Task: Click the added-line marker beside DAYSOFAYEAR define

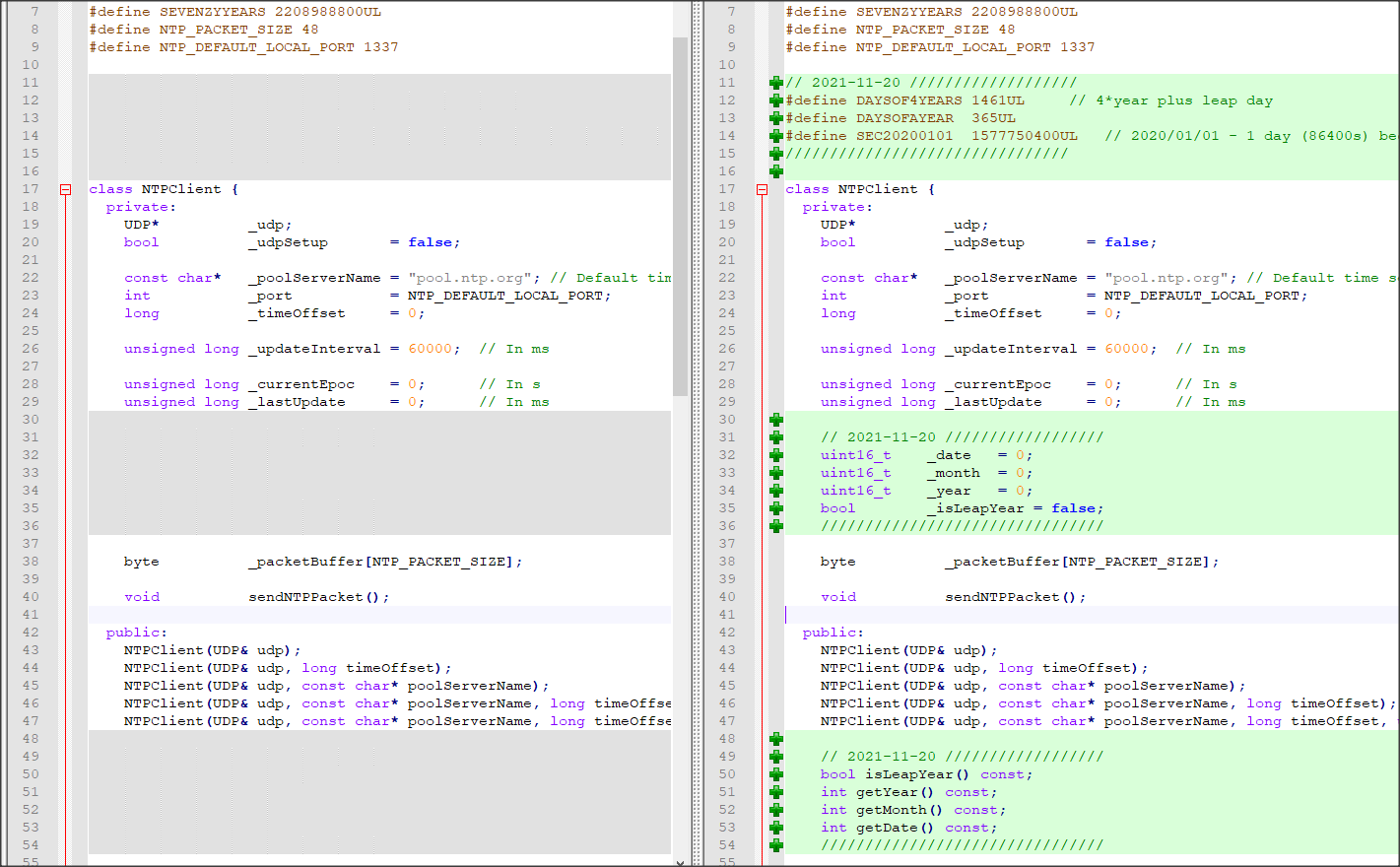Action: (776, 118)
